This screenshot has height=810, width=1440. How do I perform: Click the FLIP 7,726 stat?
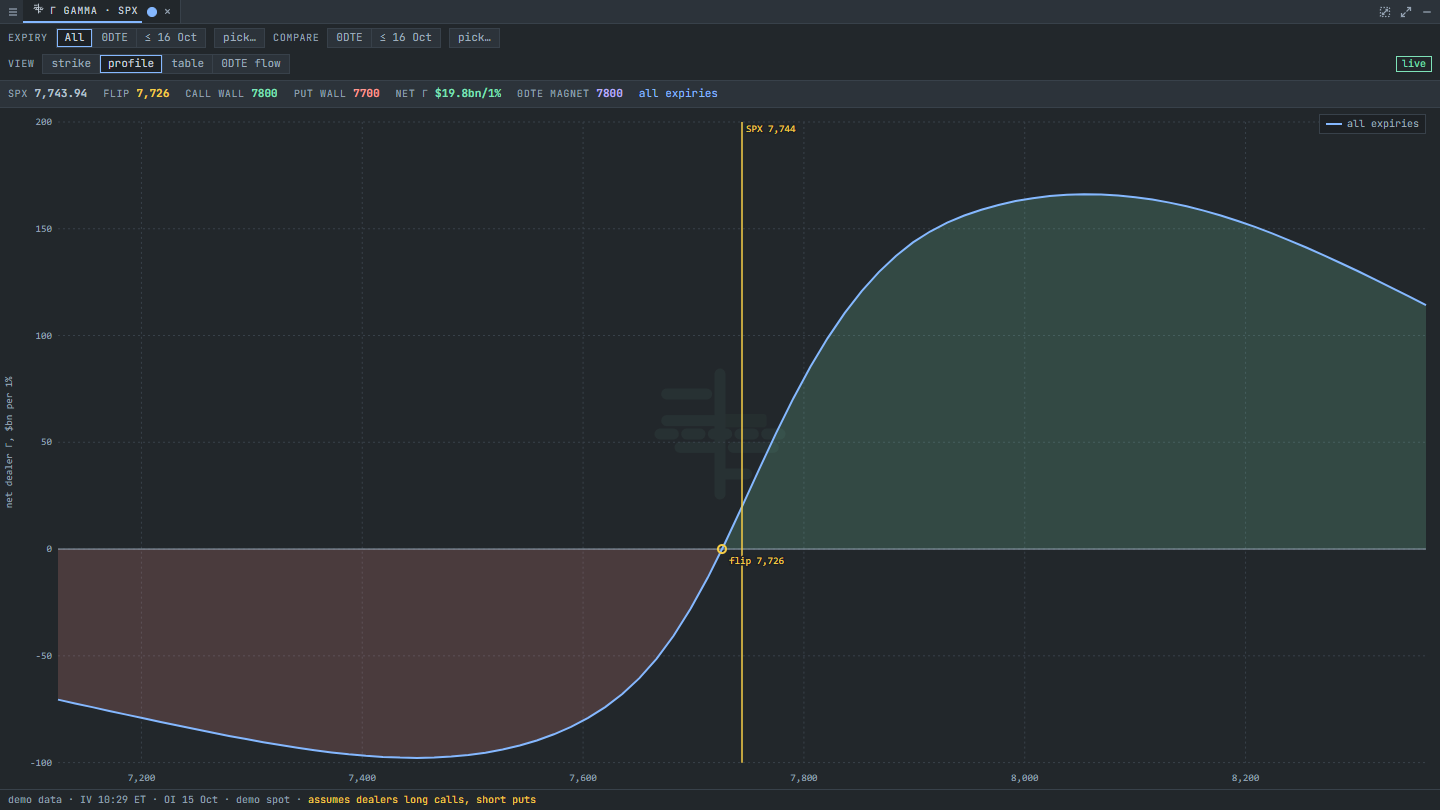[x=136, y=94]
